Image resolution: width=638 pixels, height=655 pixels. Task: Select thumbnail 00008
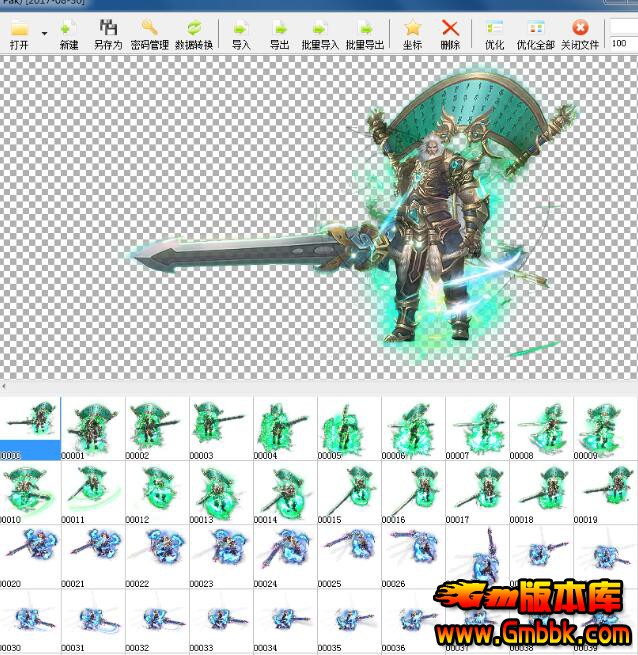coord(541,429)
